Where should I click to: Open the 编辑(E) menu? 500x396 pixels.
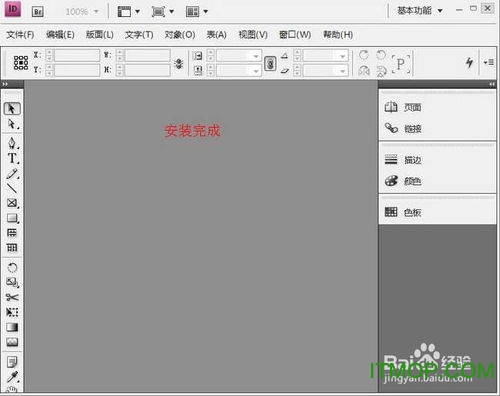coord(60,35)
